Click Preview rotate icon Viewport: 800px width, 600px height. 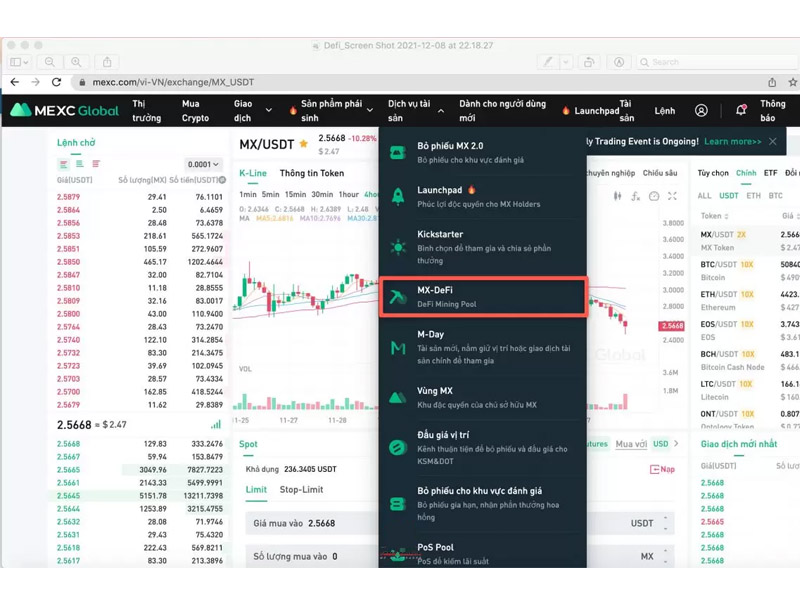click(589, 62)
